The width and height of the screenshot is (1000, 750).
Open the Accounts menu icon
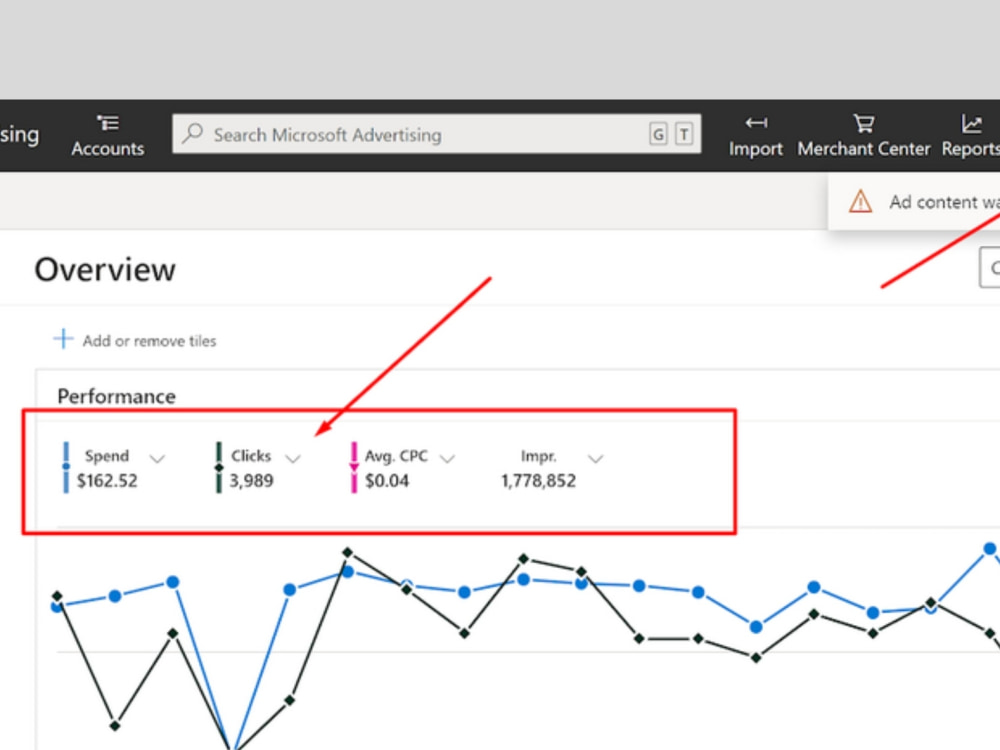point(108,122)
